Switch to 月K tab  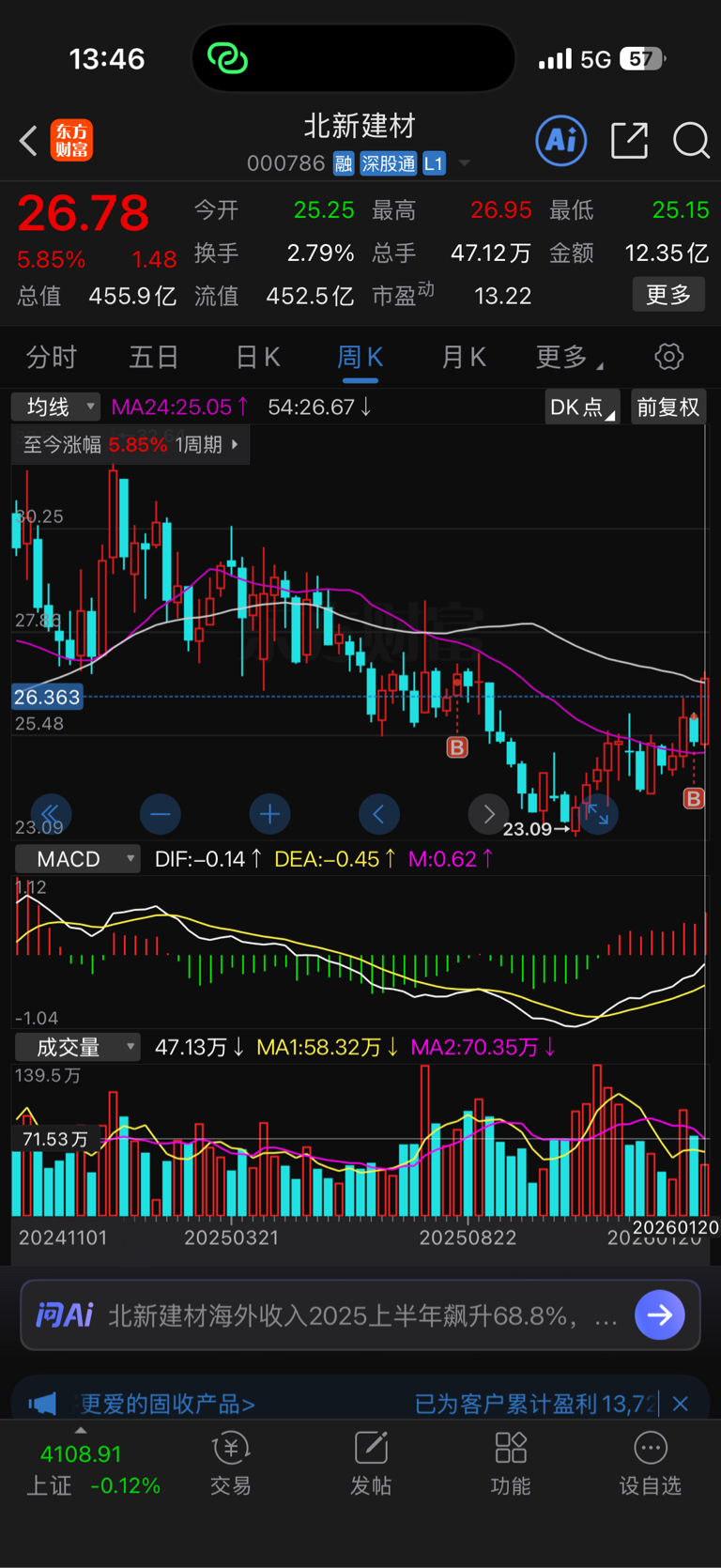click(x=464, y=357)
